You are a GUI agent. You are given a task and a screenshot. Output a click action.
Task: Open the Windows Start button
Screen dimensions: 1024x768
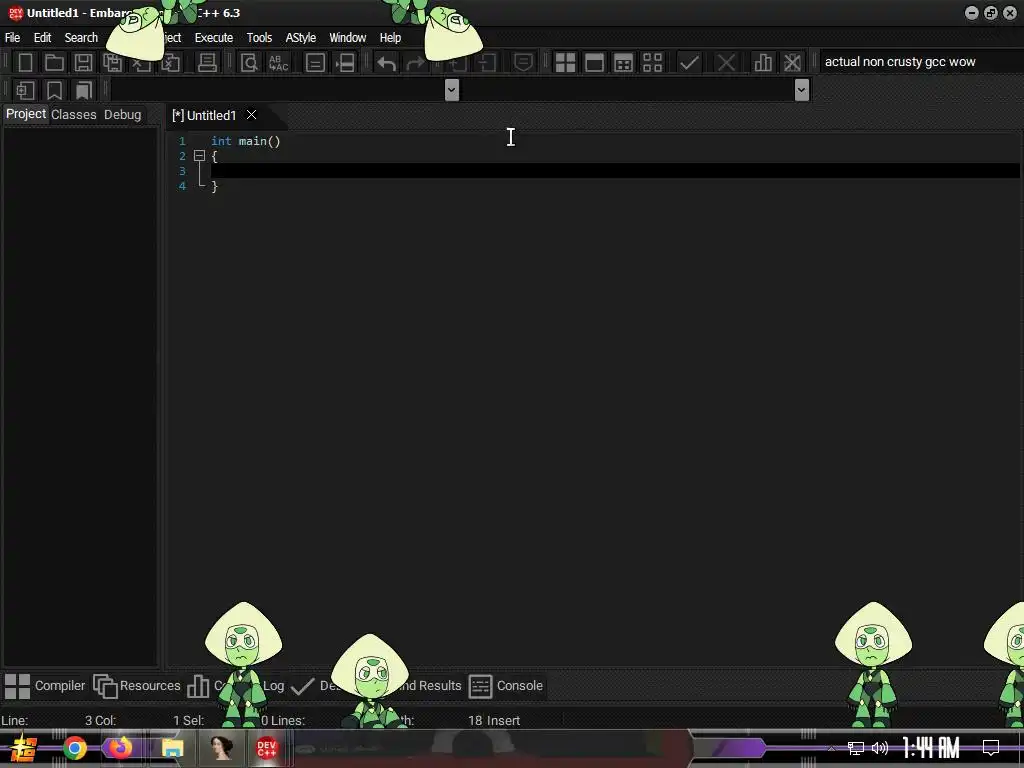[x=23, y=748]
